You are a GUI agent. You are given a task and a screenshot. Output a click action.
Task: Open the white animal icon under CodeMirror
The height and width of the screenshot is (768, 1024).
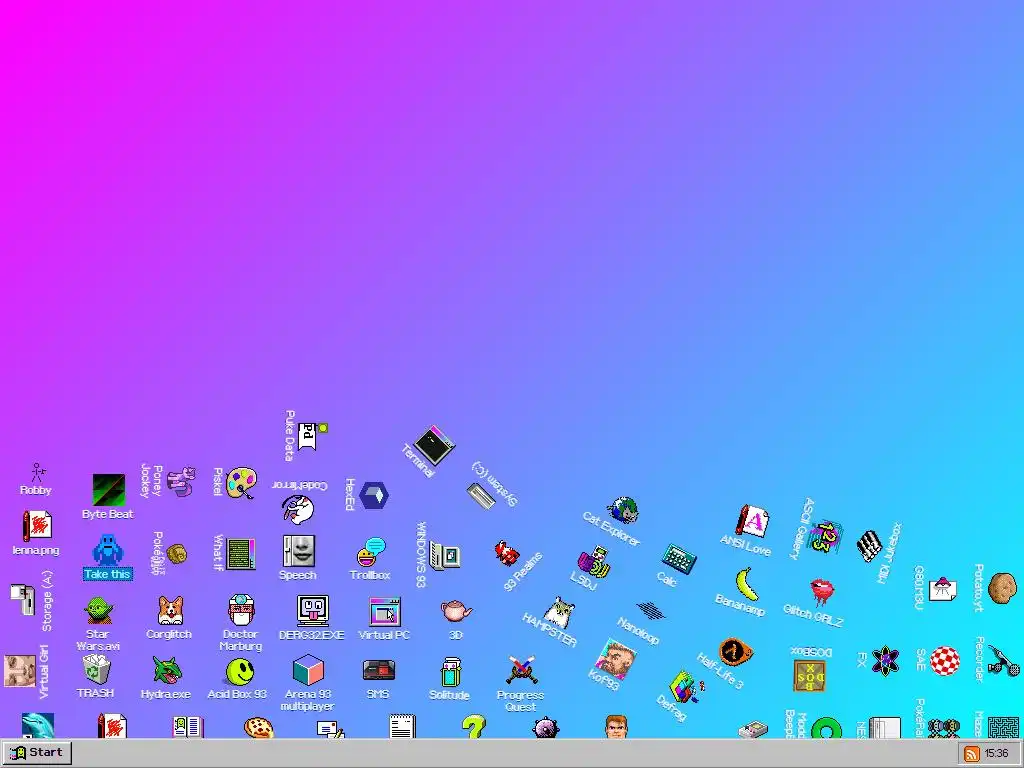click(298, 509)
